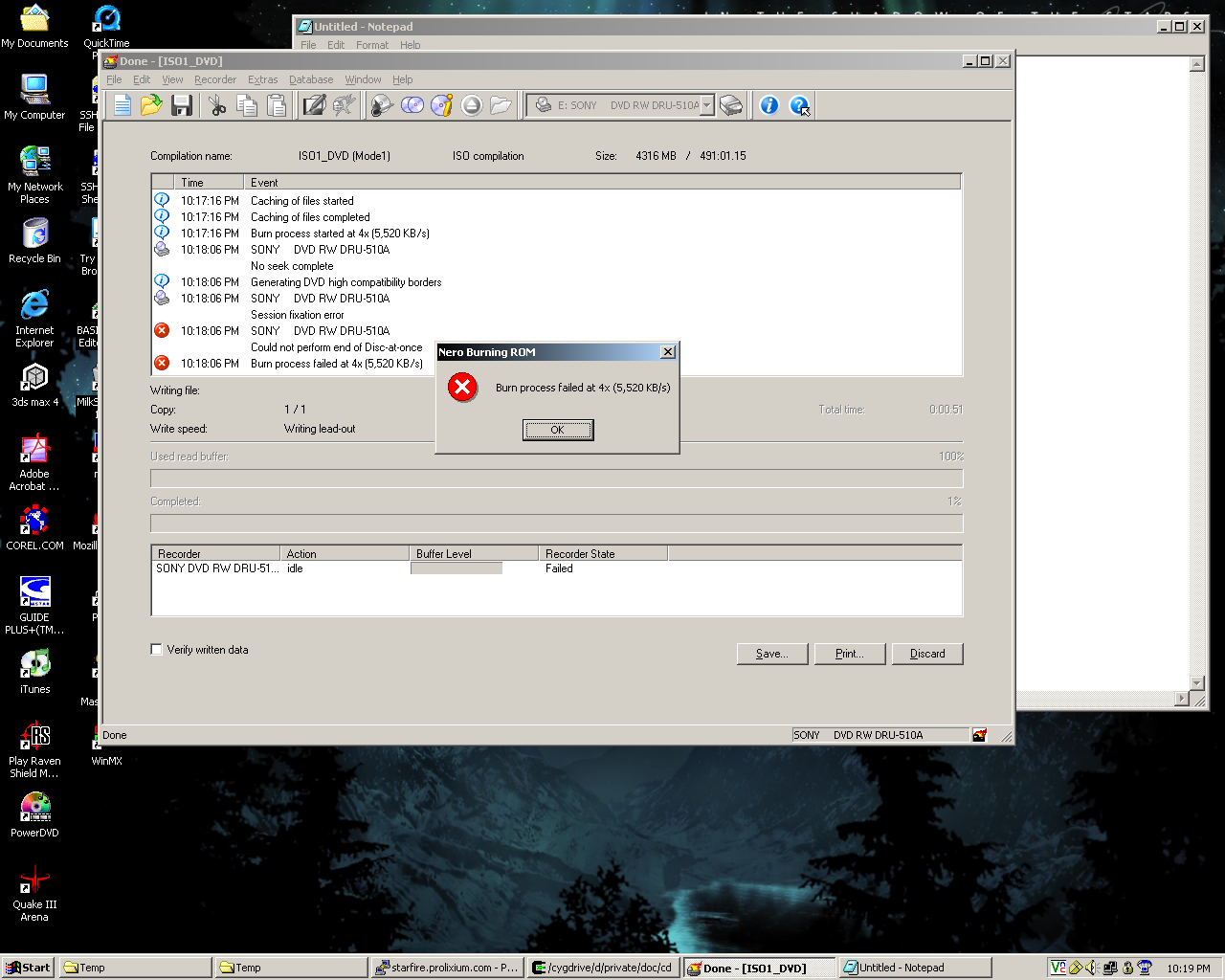Click the Time column header
The image size is (1225, 980).
210,183
